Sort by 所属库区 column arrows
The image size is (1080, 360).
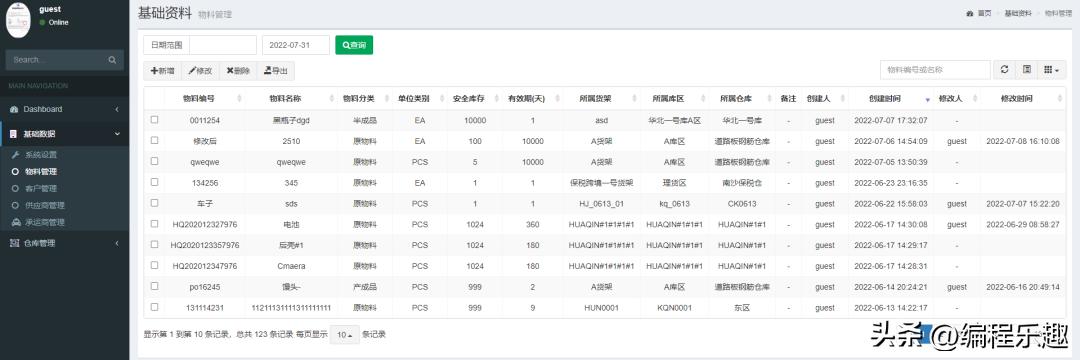[x=702, y=99]
